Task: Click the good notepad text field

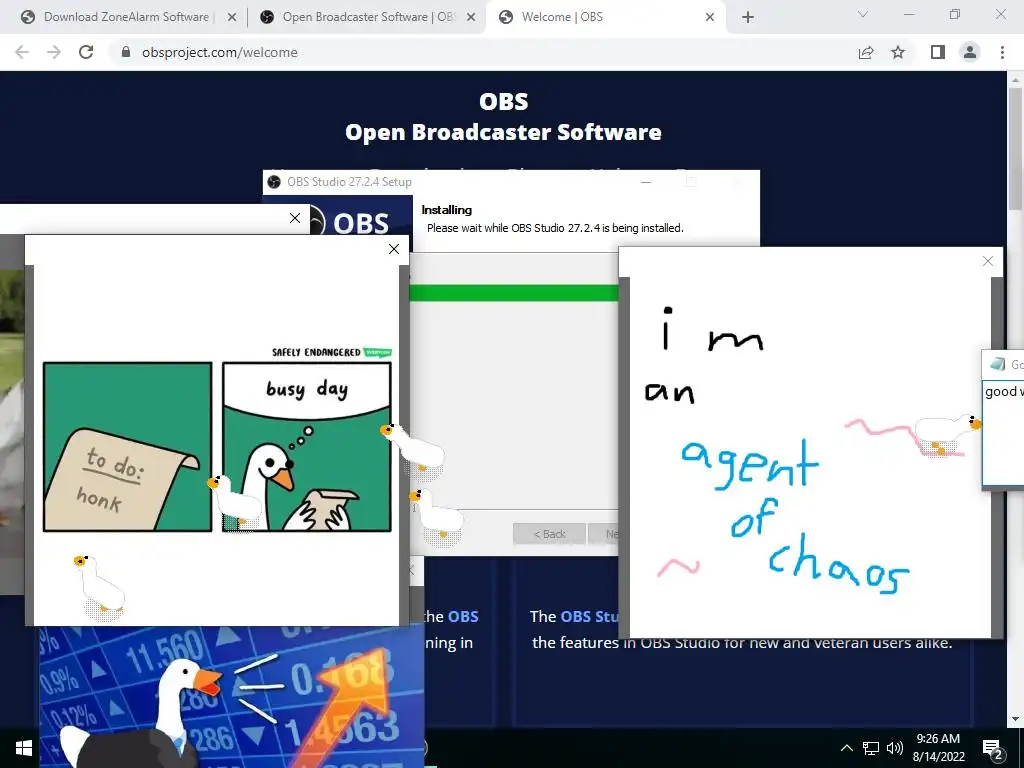Action: 1004,434
